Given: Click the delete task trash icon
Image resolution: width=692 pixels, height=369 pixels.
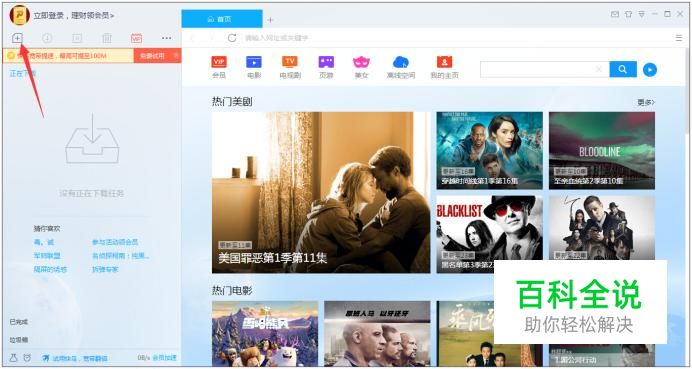Looking at the screenshot, I should tap(107, 38).
